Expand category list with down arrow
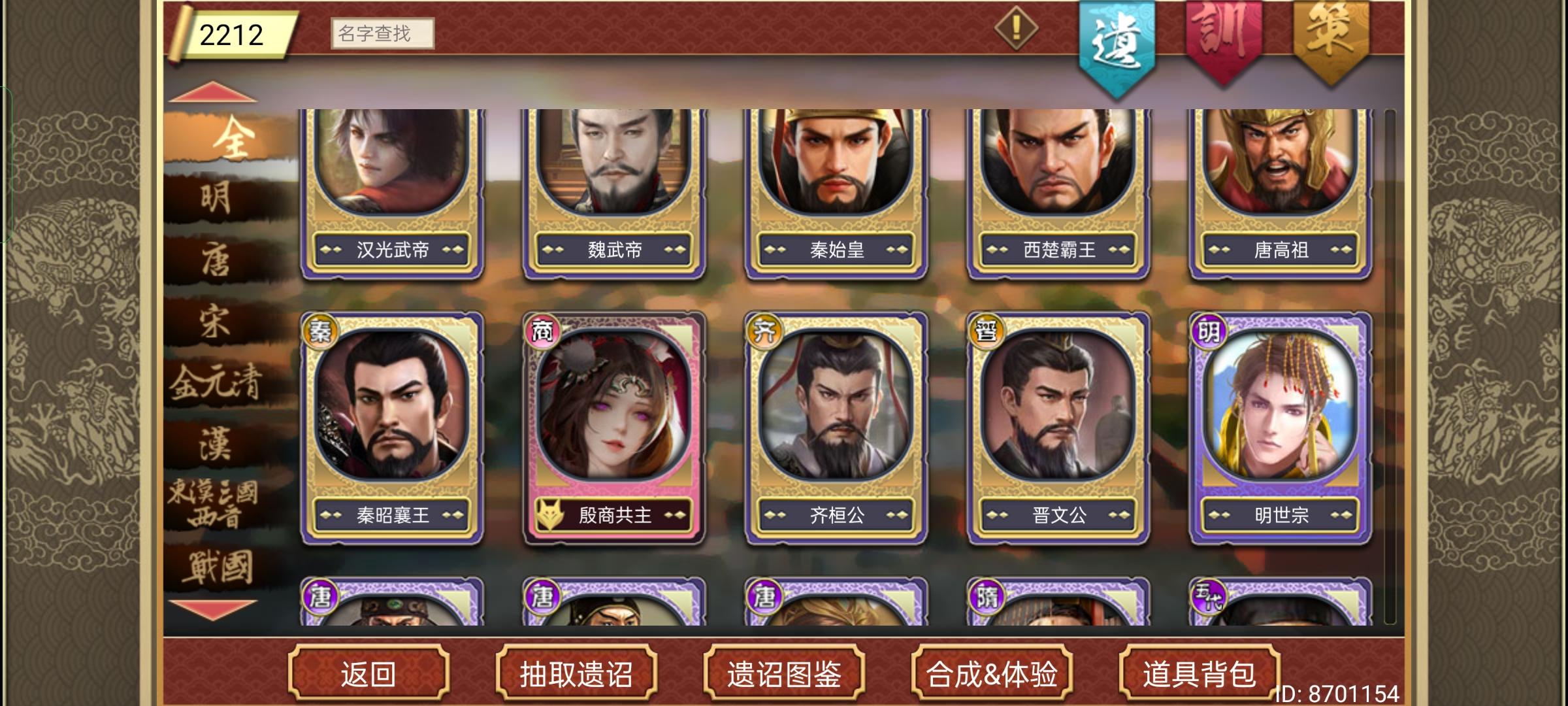 coord(213,609)
